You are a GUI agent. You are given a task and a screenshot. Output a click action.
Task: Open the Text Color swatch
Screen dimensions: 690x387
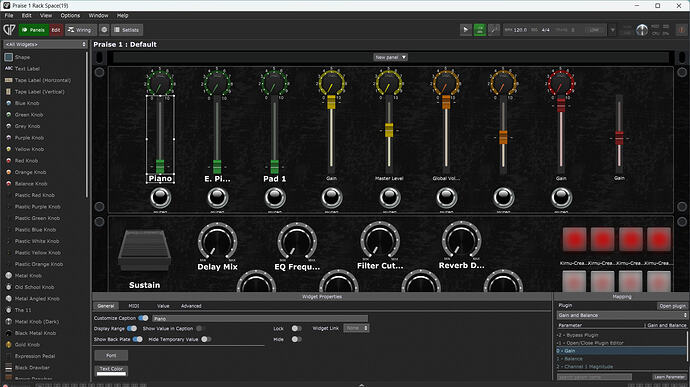[x=111, y=371]
